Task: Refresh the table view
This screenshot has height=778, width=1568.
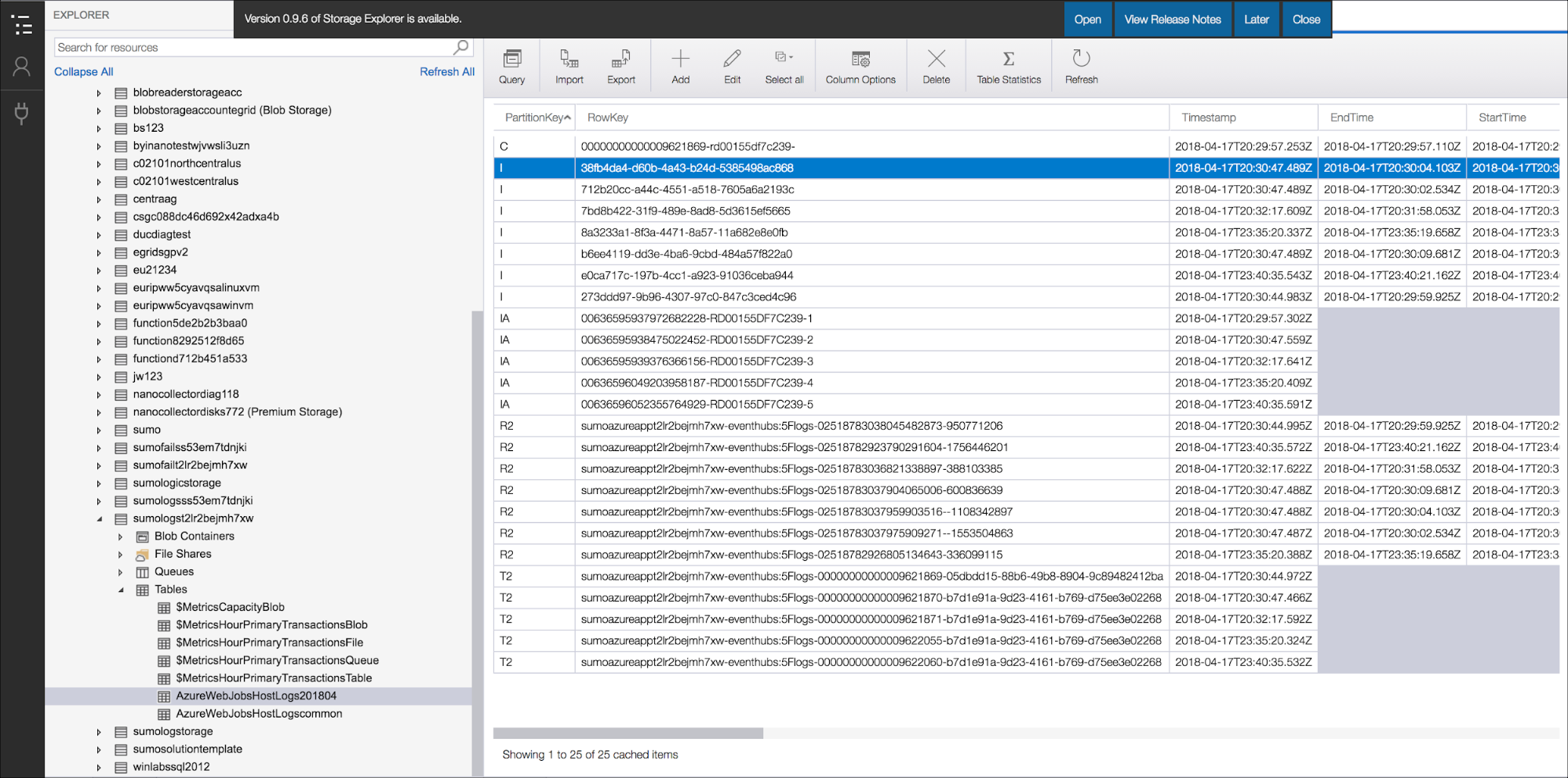Action: click(x=1080, y=65)
